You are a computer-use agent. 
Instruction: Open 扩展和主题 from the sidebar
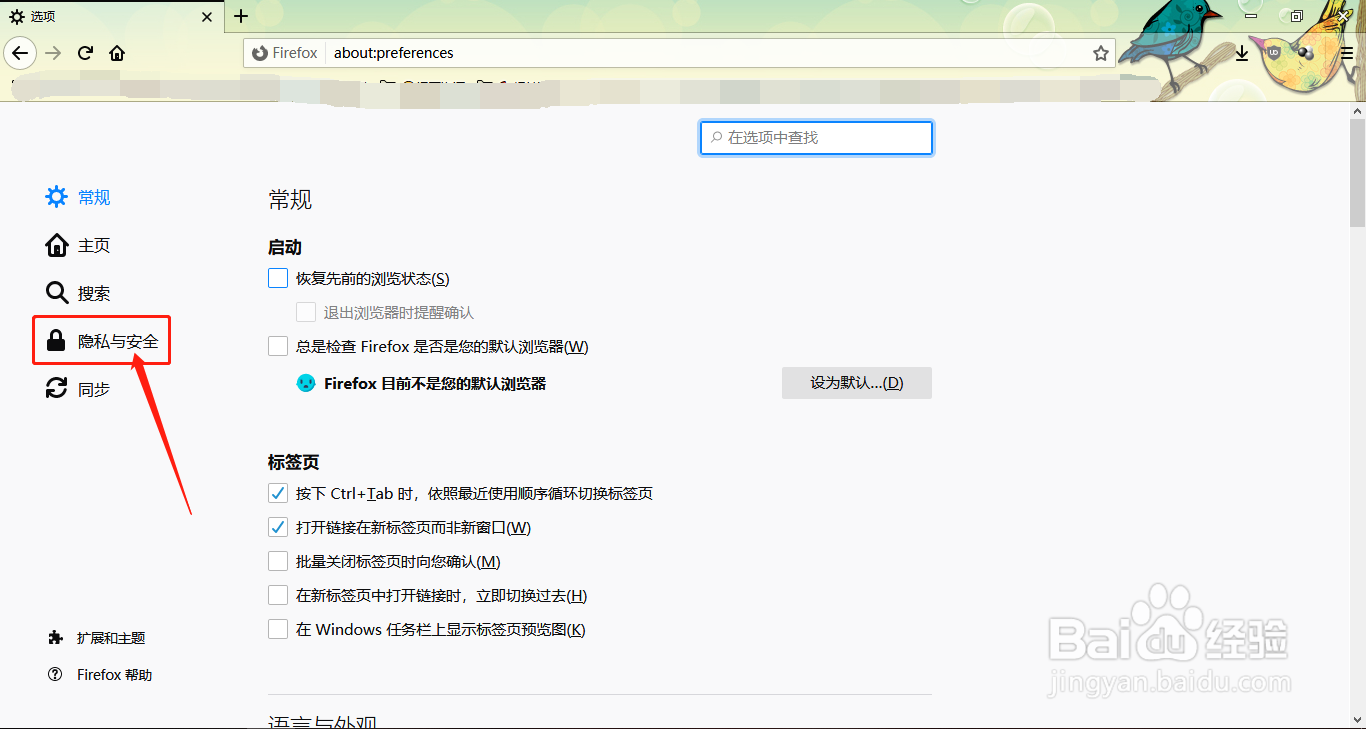pos(97,638)
